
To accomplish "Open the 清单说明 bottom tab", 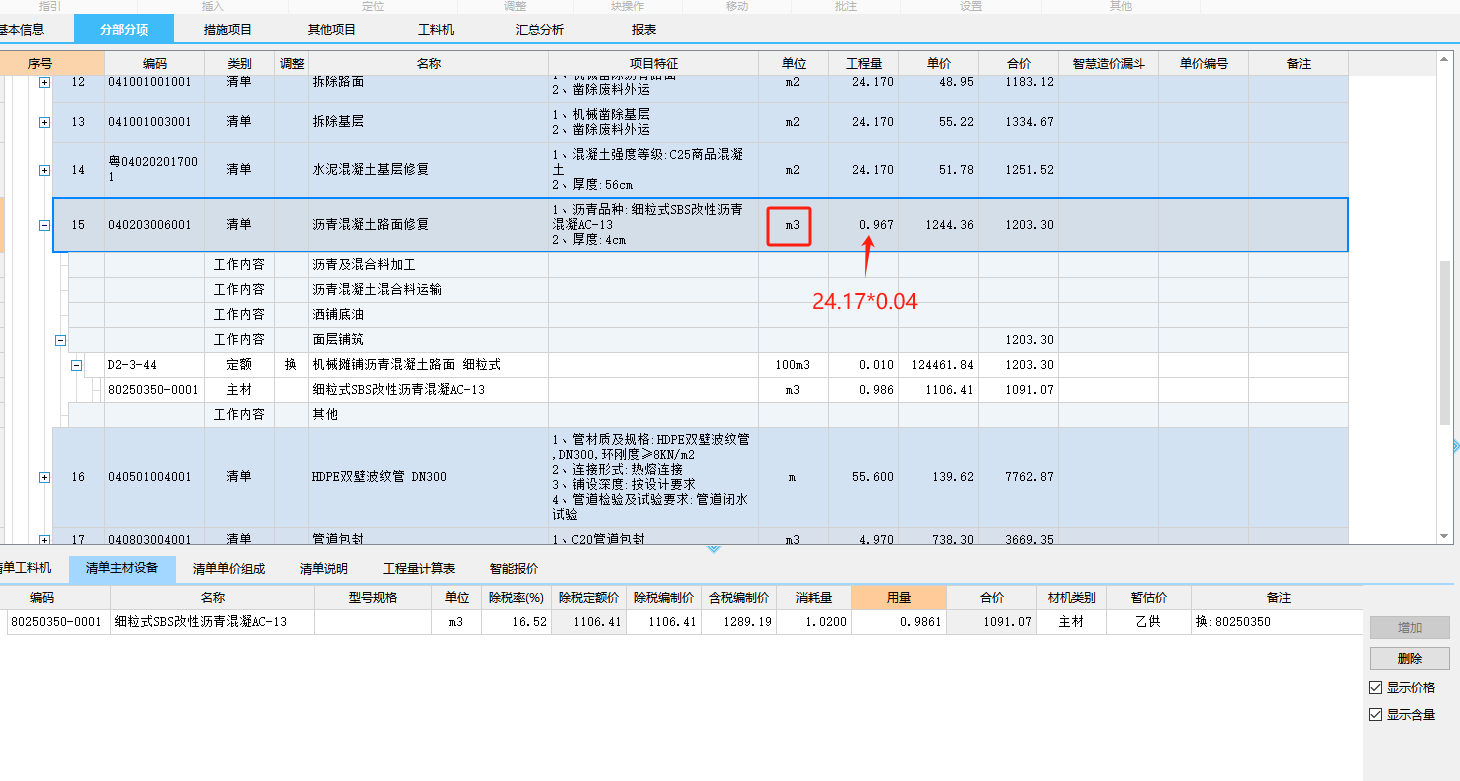I will point(324,569).
